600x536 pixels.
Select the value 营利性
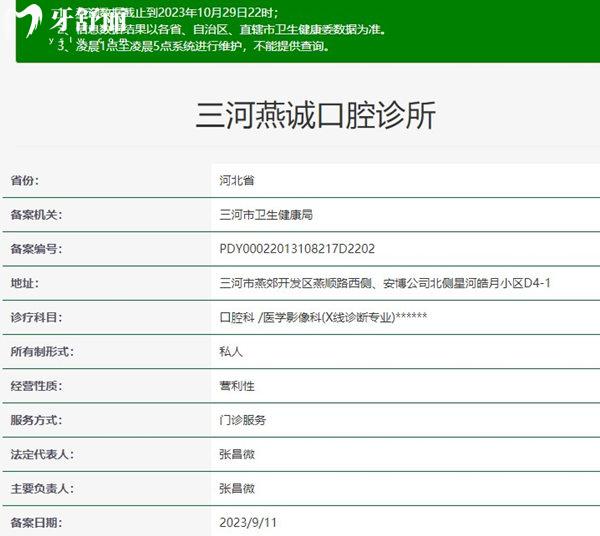click(237, 386)
